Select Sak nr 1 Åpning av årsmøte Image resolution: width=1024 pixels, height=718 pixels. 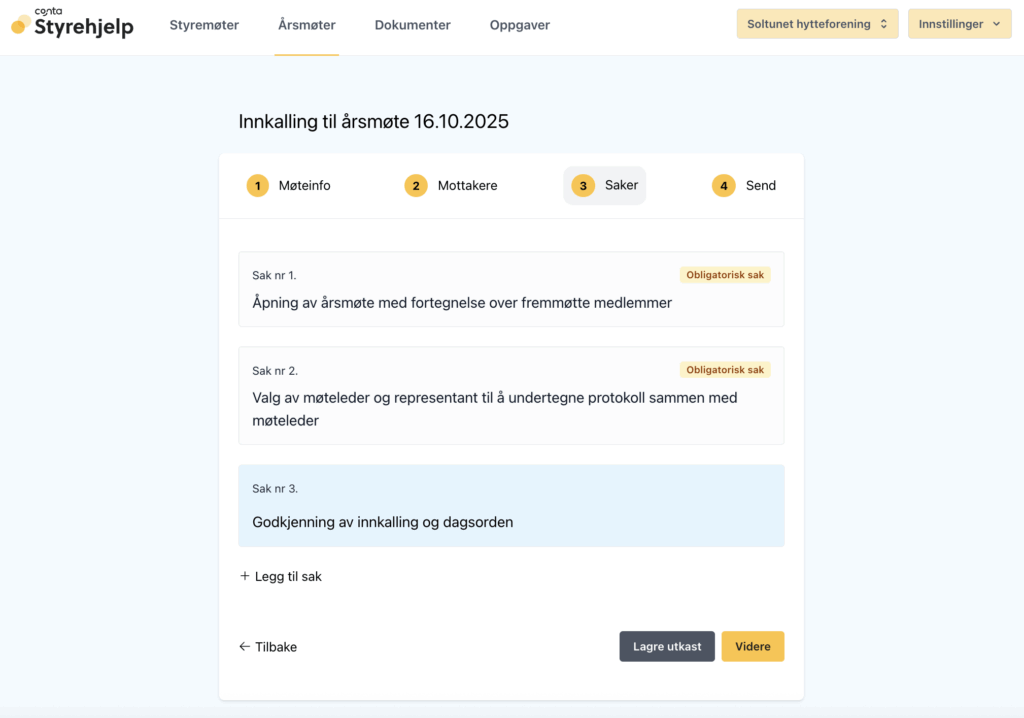pos(511,289)
